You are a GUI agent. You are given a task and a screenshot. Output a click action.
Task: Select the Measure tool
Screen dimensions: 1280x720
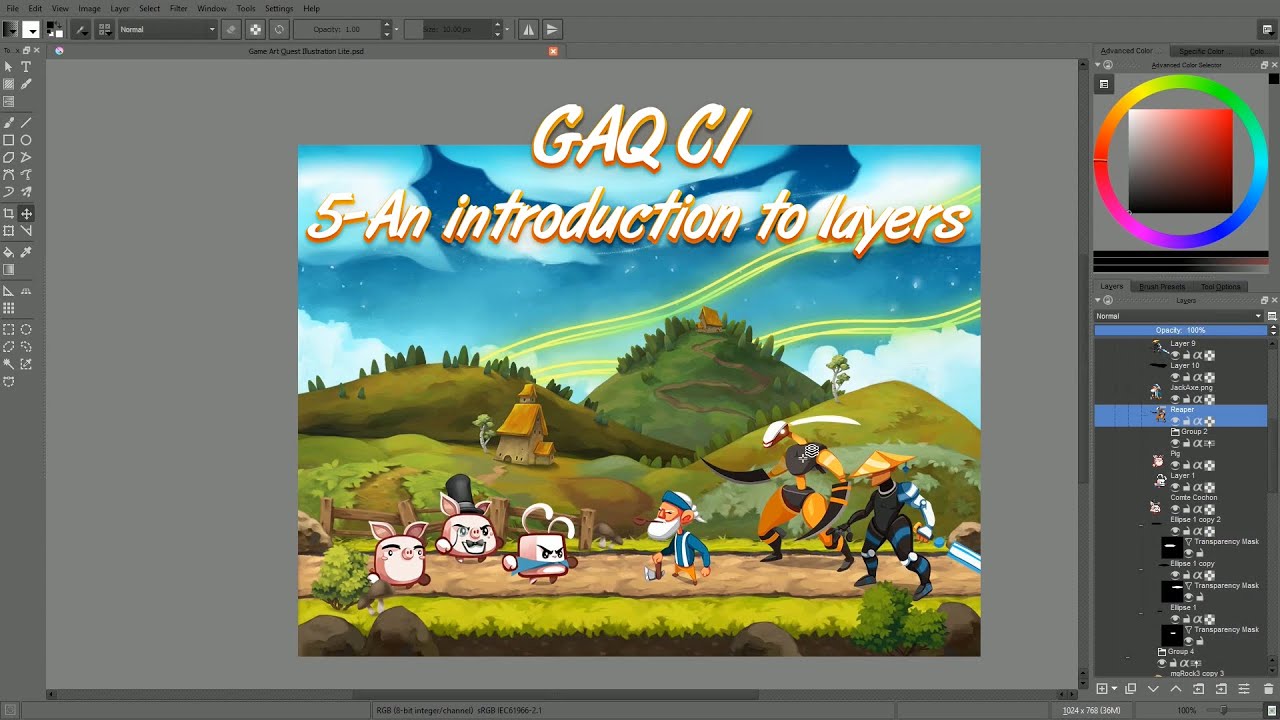click(x=26, y=231)
